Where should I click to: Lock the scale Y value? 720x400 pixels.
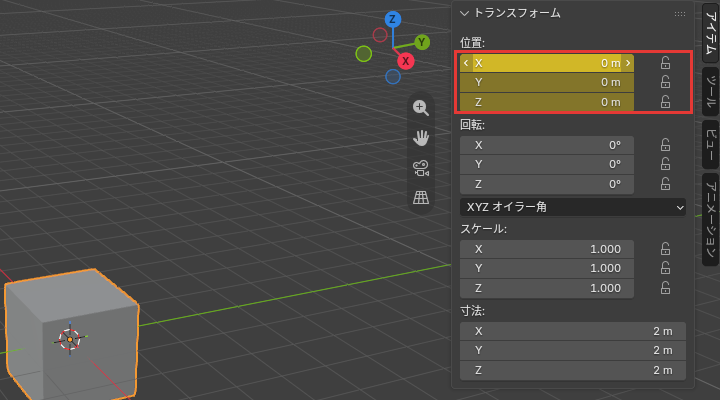pos(665,268)
